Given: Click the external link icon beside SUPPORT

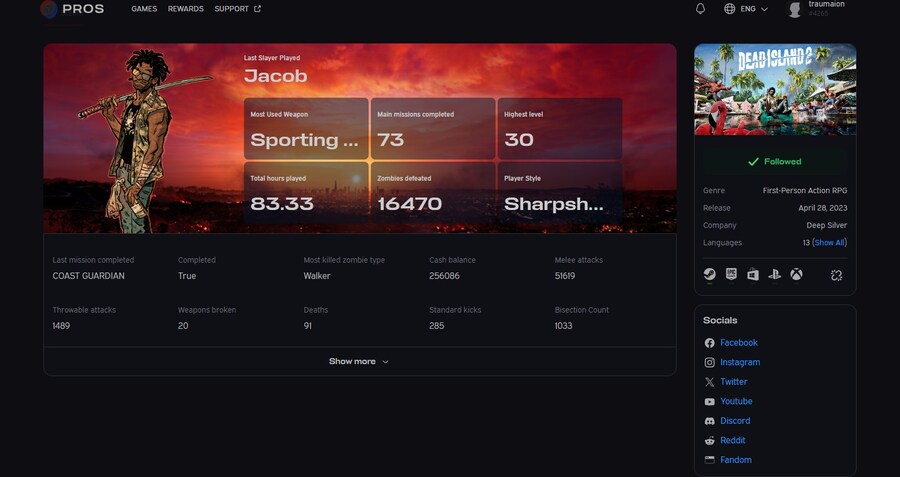Looking at the screenshot, I should pyautogui.click(x=257, y=9).
